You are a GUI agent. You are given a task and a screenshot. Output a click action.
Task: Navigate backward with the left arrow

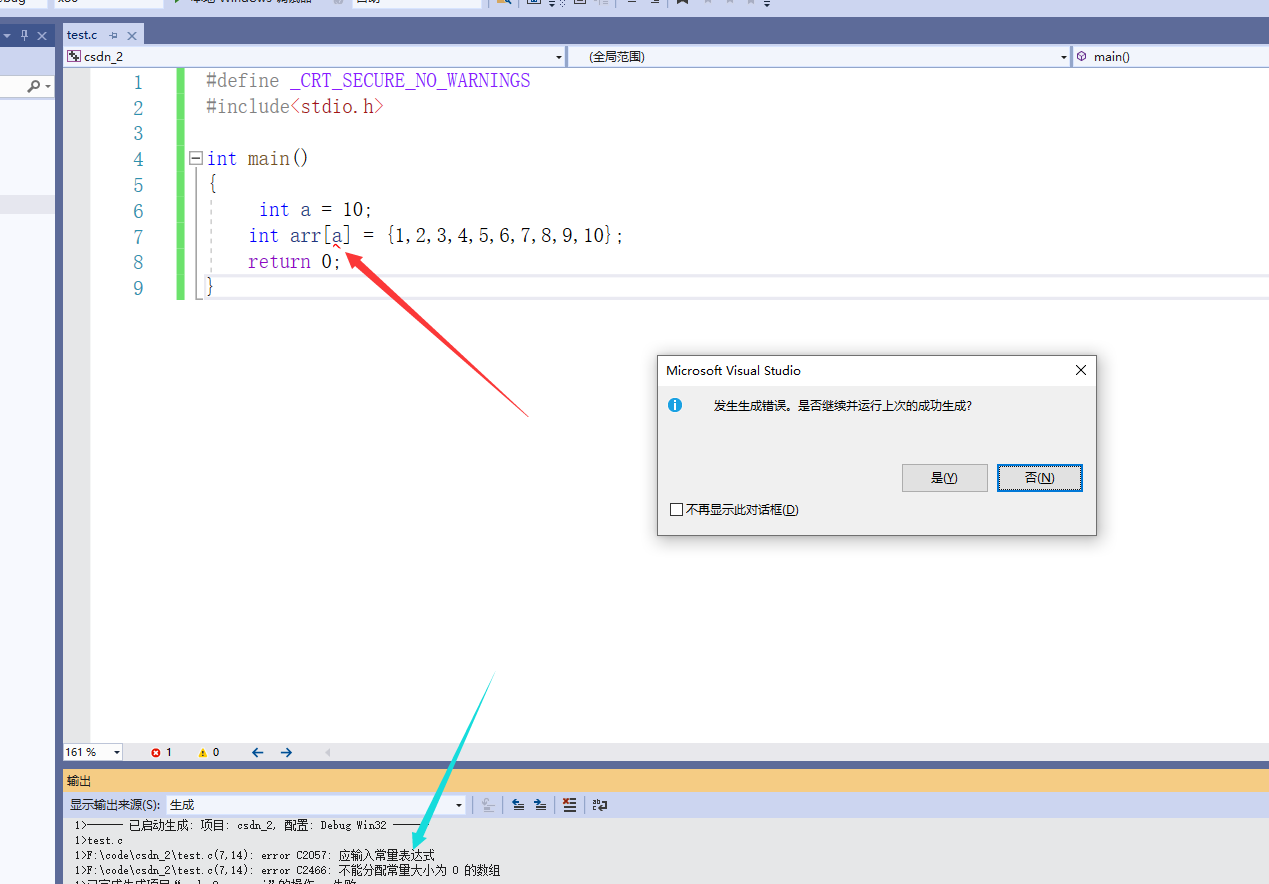point(257,752)
